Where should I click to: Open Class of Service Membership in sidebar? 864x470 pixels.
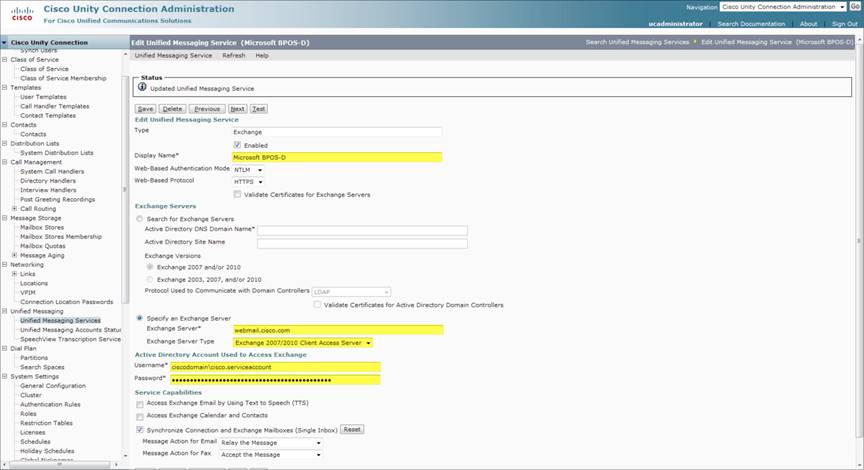[63, 78]
